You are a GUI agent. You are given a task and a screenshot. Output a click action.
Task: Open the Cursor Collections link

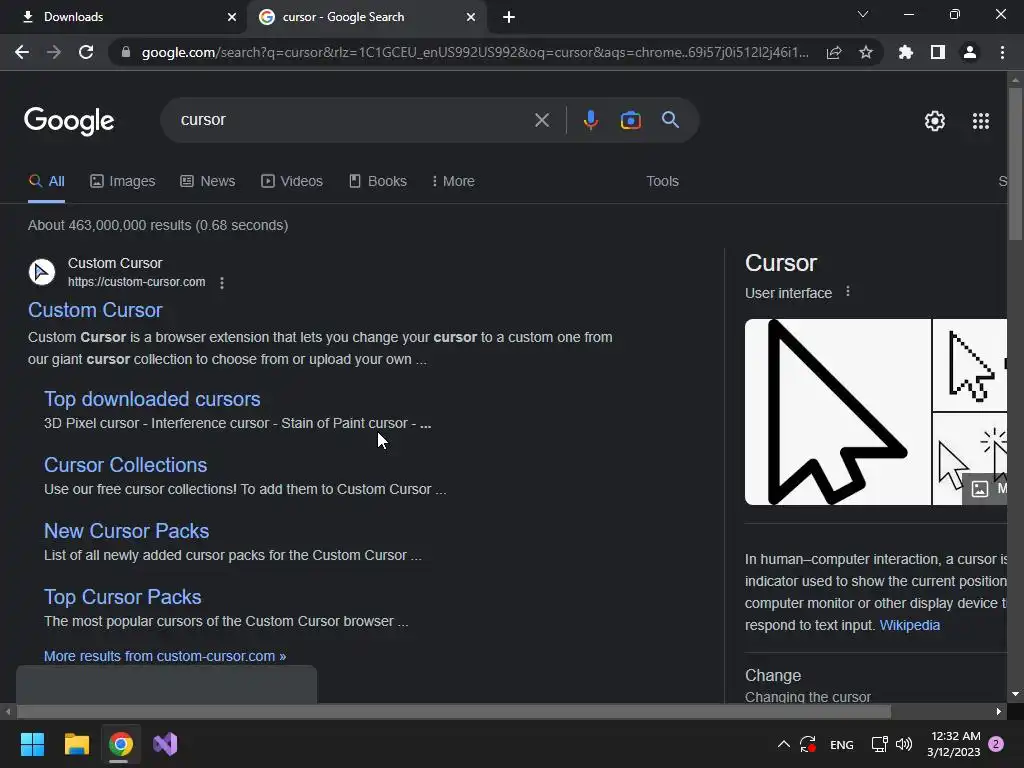(x=125, y=465)
